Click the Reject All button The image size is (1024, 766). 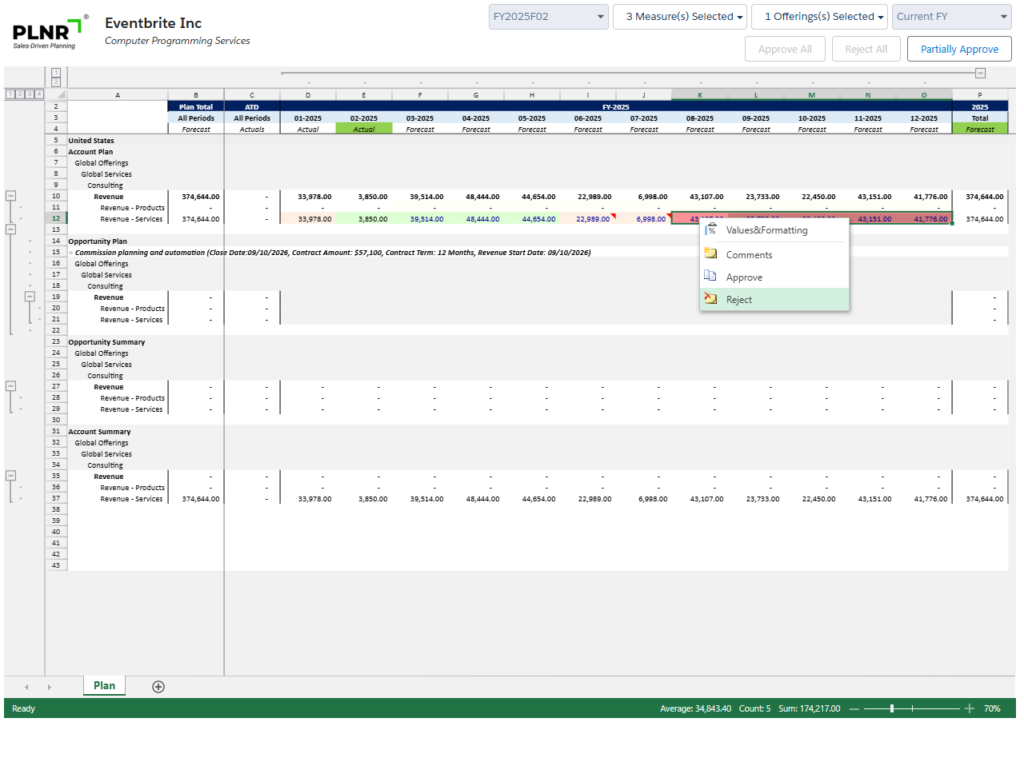(866, 49)
